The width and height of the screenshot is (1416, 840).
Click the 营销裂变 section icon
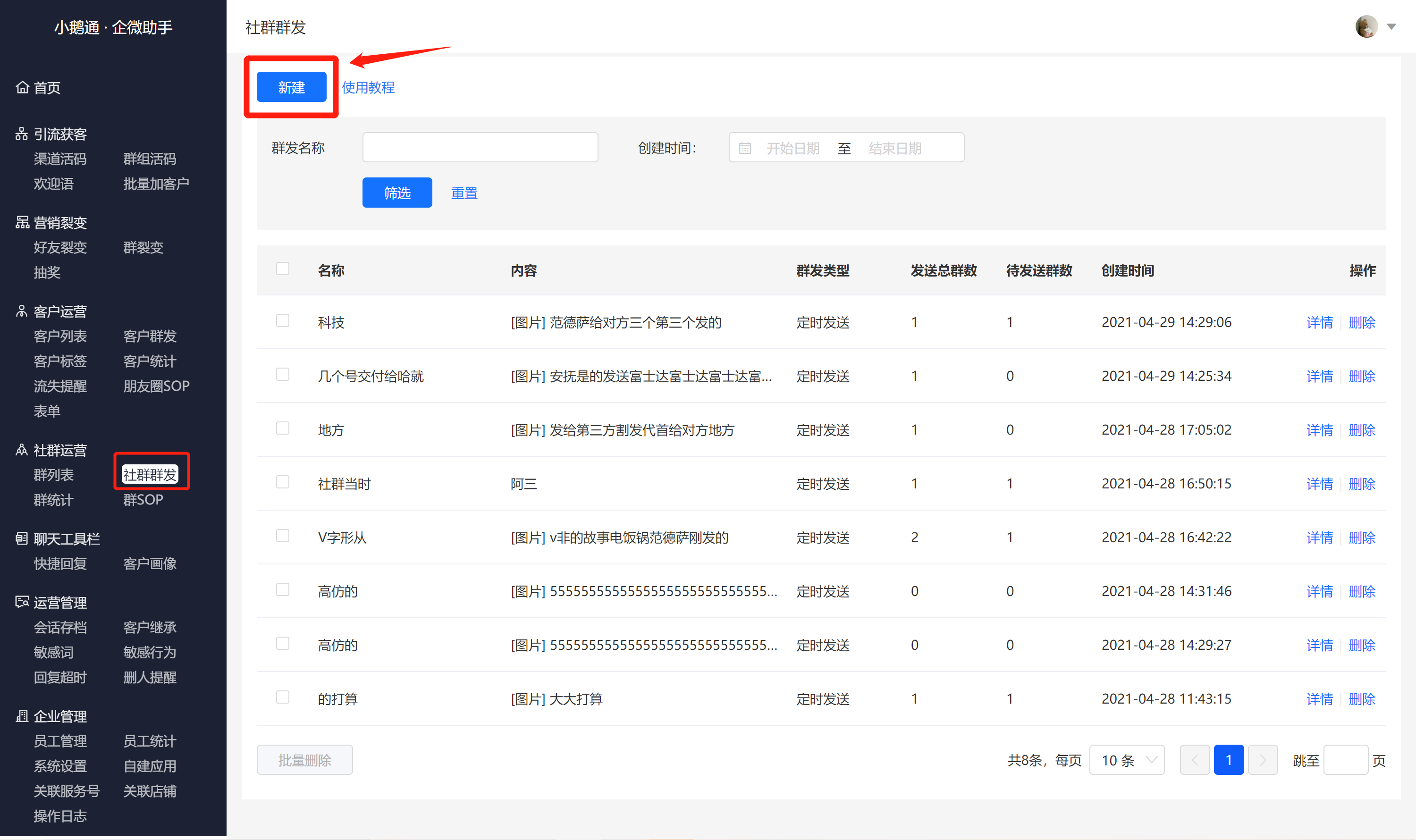point(22,222)
